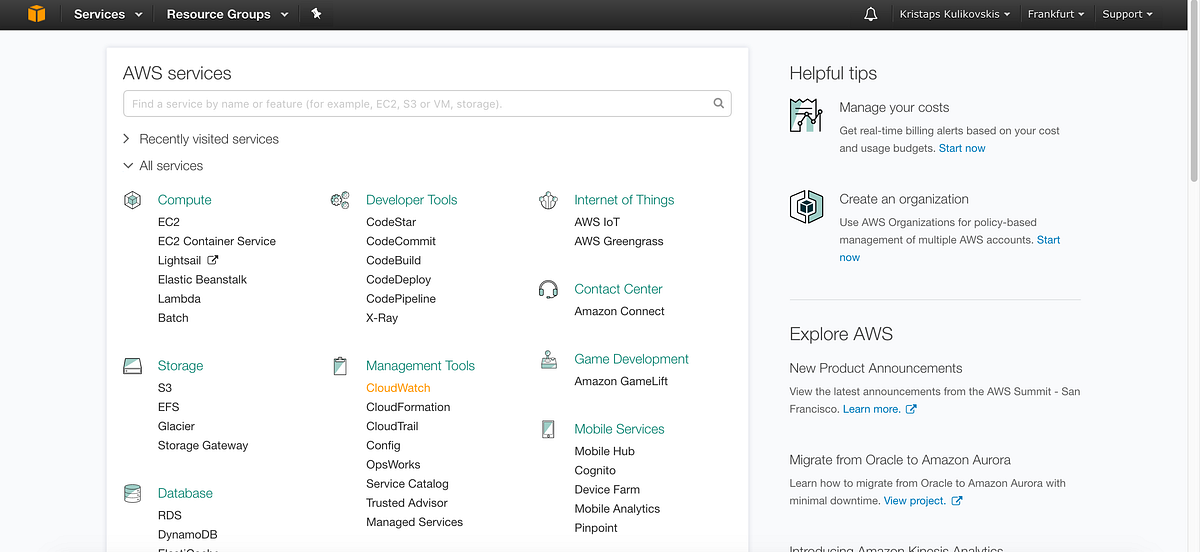Open Service Catalog
Screen dimensions: 1200x552
coord(407,484)
